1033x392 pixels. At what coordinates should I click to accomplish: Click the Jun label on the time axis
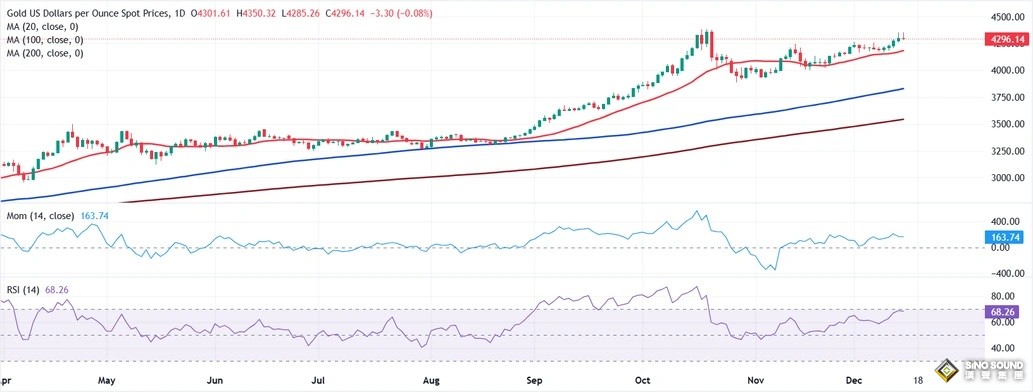[x=214, y=381]
